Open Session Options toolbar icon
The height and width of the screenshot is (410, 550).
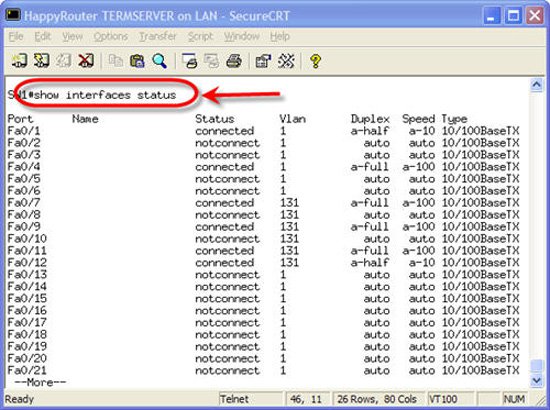[263, 61]
